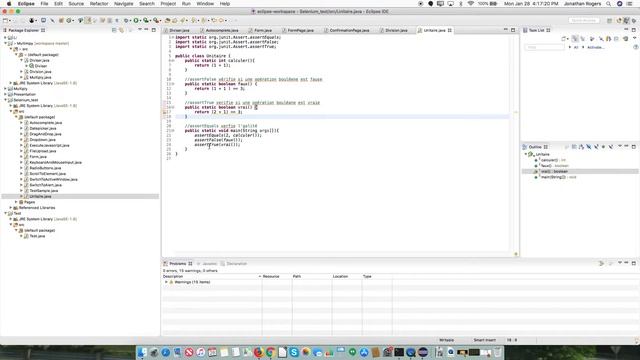Click the Location column header in Problems
640x360 pixels.
coord(347,276)
